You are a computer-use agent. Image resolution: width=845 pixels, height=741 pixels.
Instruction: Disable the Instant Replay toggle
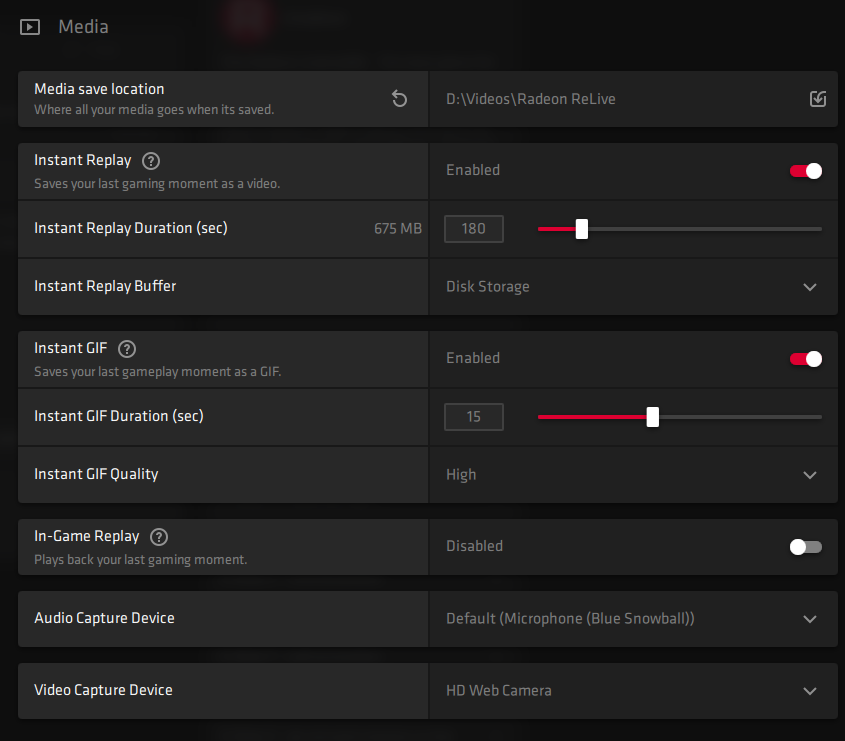click(805, 170)
